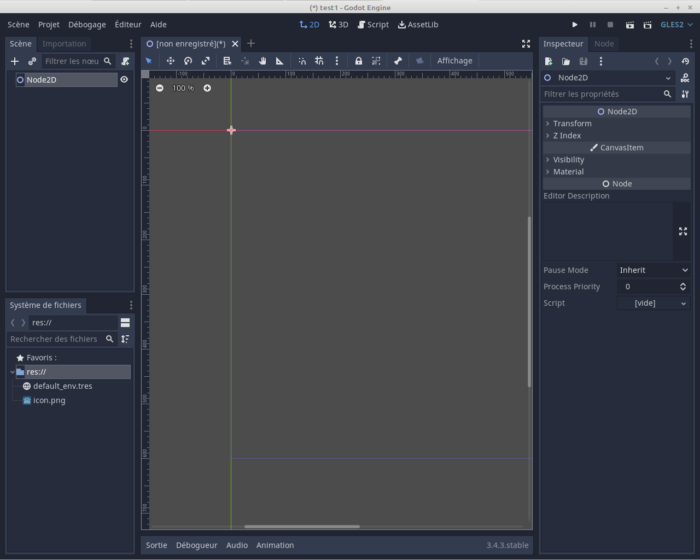Open Inspector property tools icon
Viewport: 700px width, 560px height.
[685, 94]
